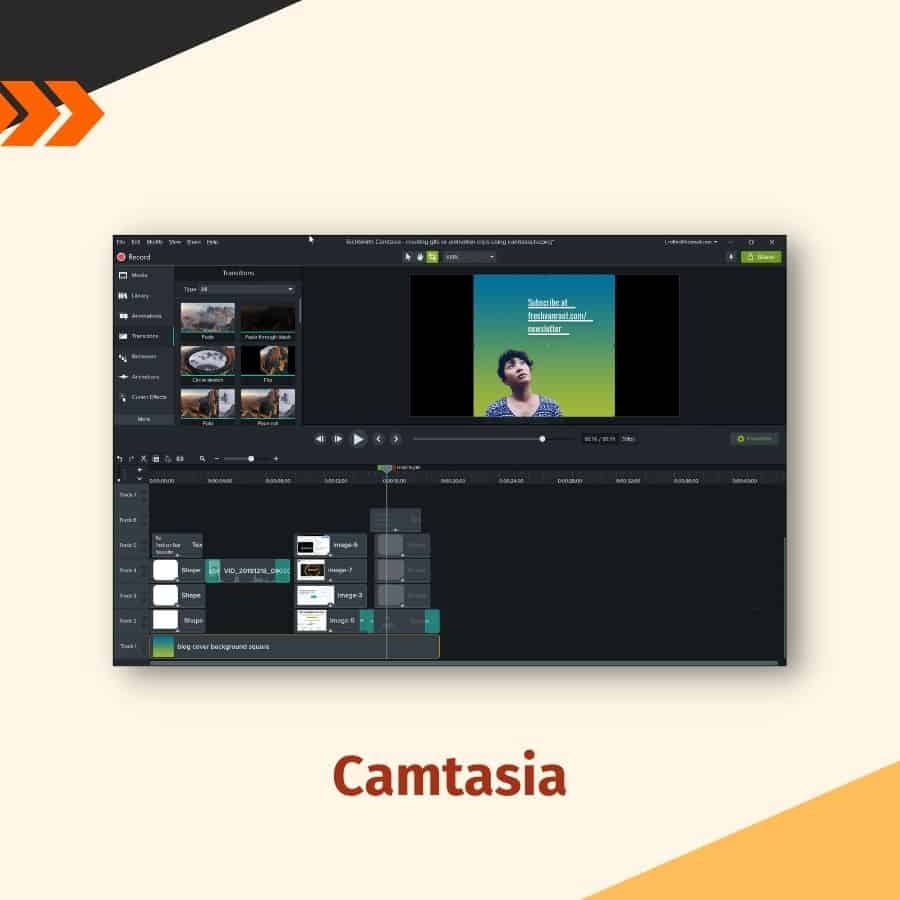The image size is (900, 900).
Task: Select the arrow edit-mode tool
Action: coord(408,257)
